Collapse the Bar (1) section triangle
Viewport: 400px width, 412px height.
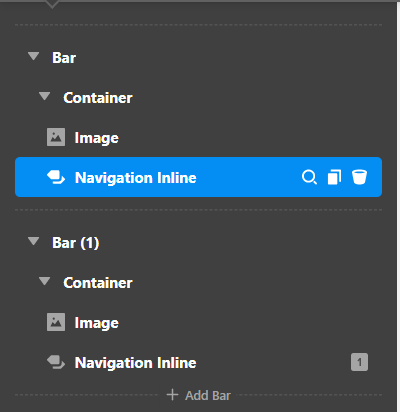(34, 241)
